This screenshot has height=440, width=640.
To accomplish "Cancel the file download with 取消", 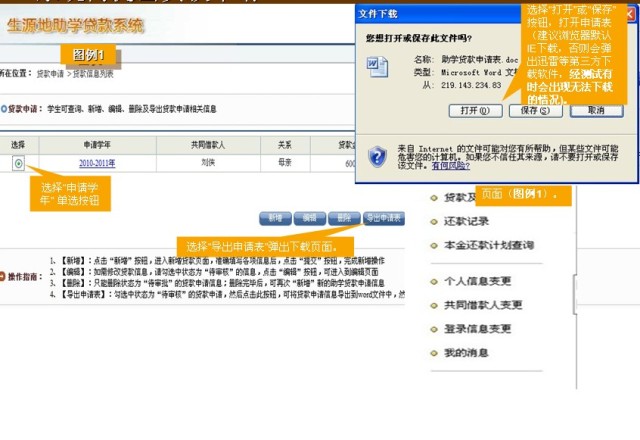I will [595, 110].
